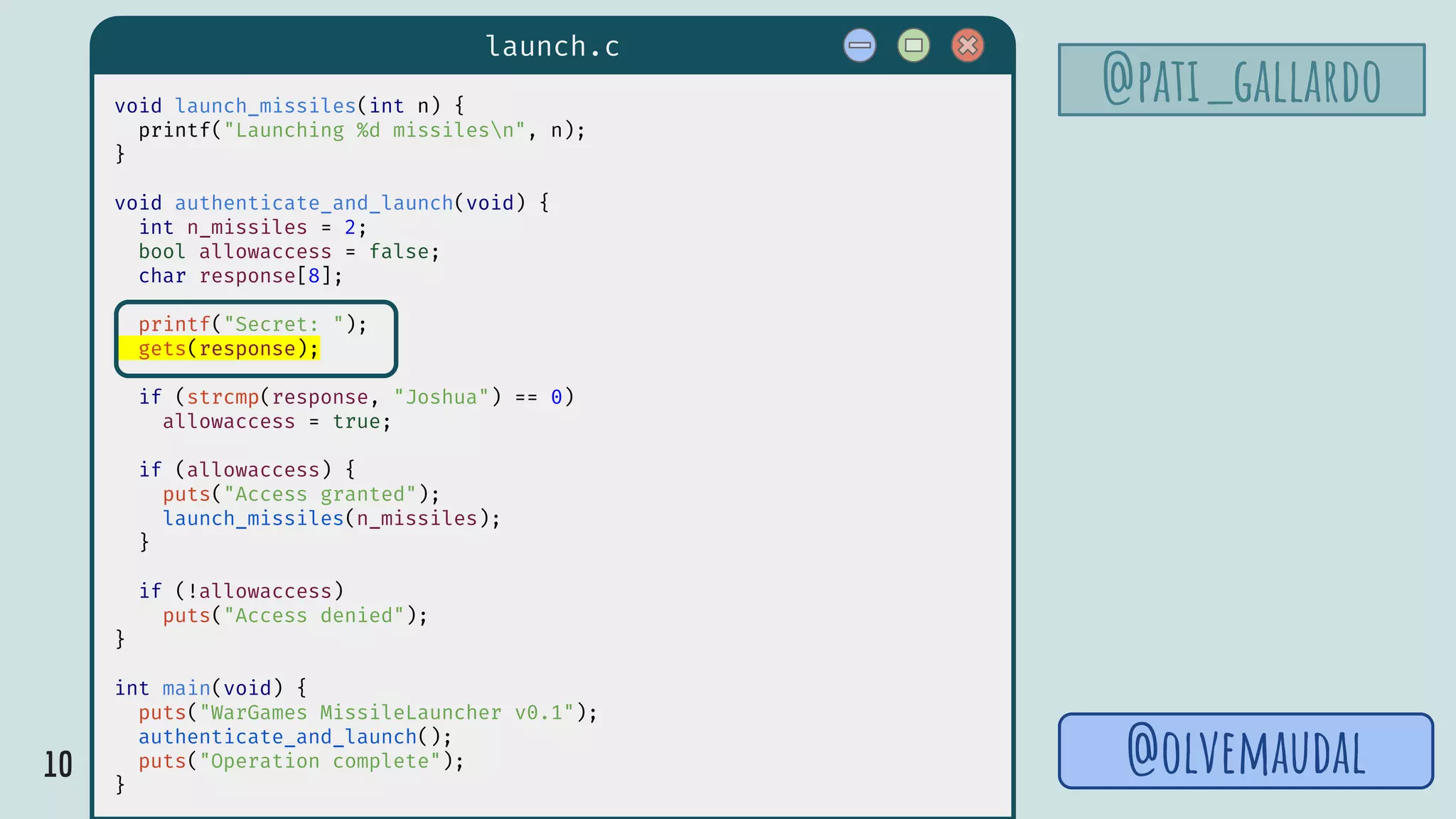The width and height of the screenshot is (1456, 819).
Task: Click the highlighted gets(response); line
Action: click(x=220, y=348)
